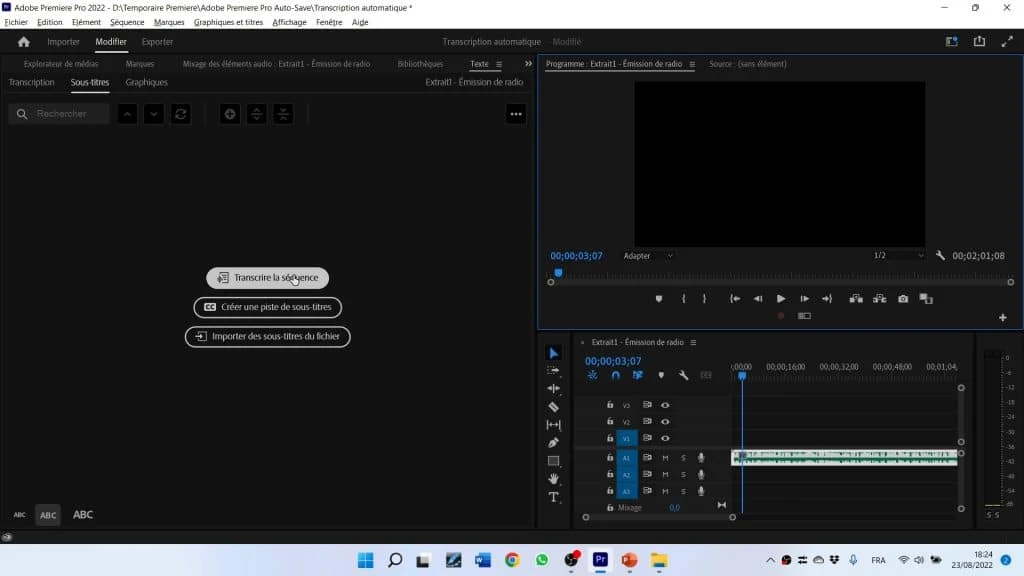Select the Selection tool arrow in timeline tools
This screenshot has height=576, width=1024.
point(553,353)
